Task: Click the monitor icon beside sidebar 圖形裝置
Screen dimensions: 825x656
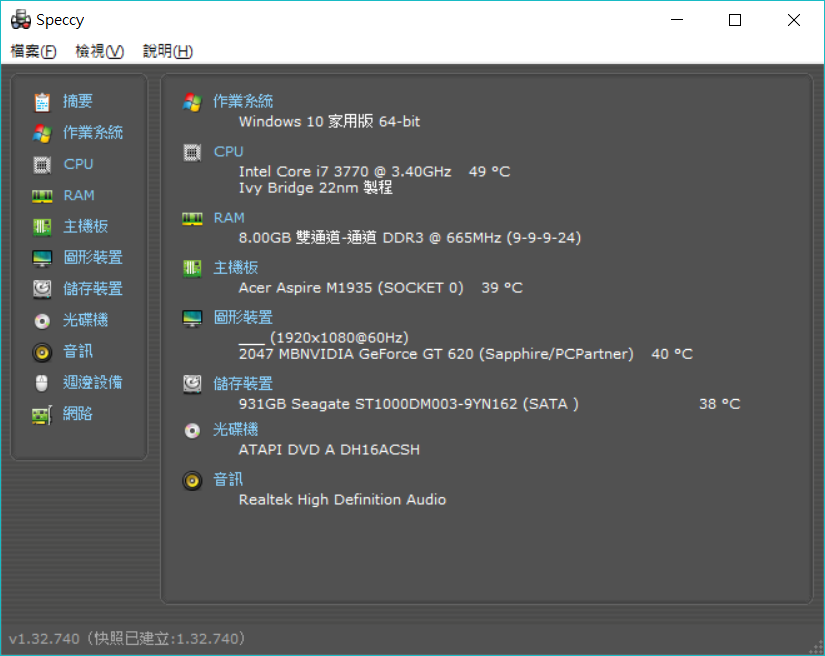Action: point(42,258)
